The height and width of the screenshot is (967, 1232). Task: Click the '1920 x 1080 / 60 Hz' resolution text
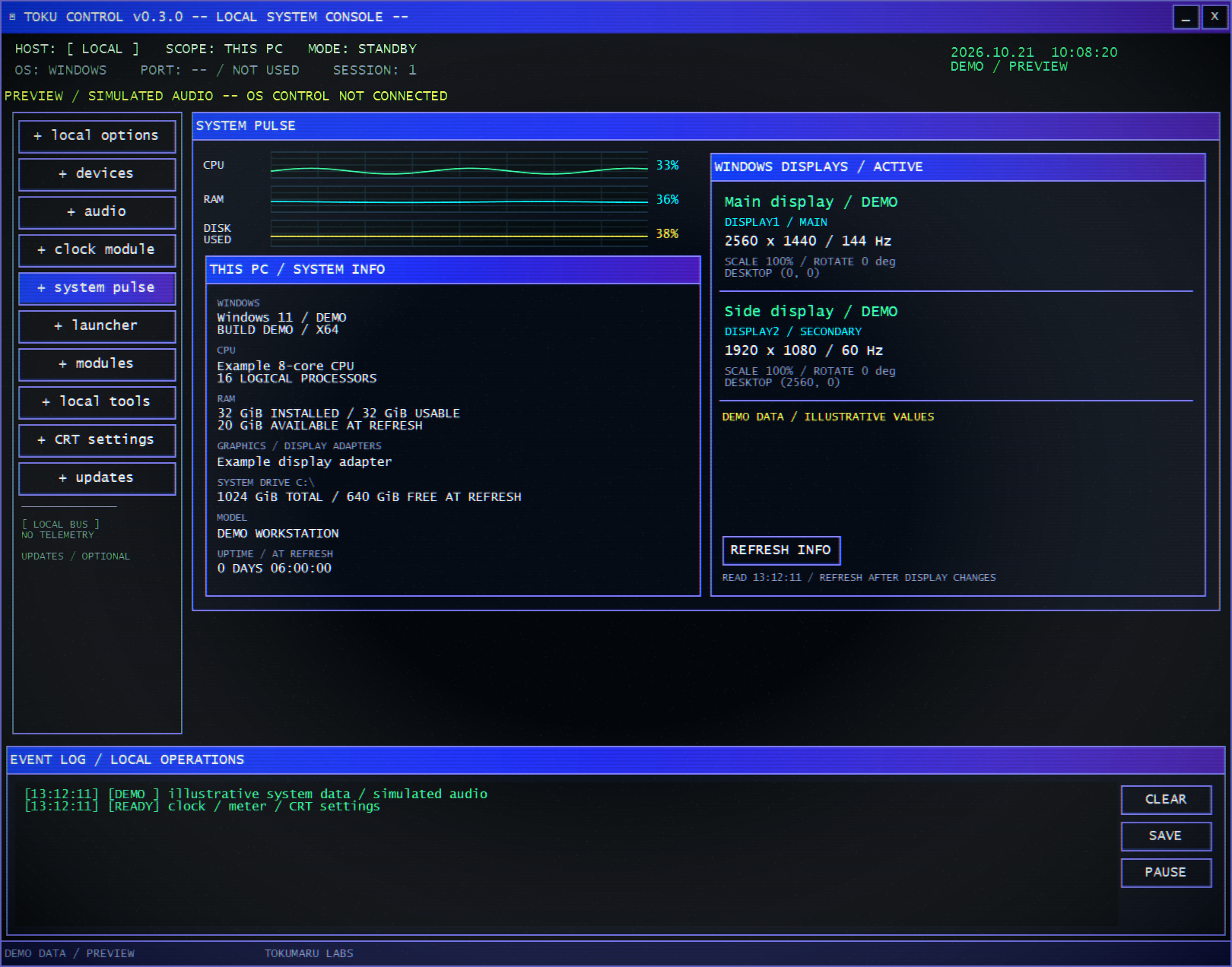click(x=804, y=350)
